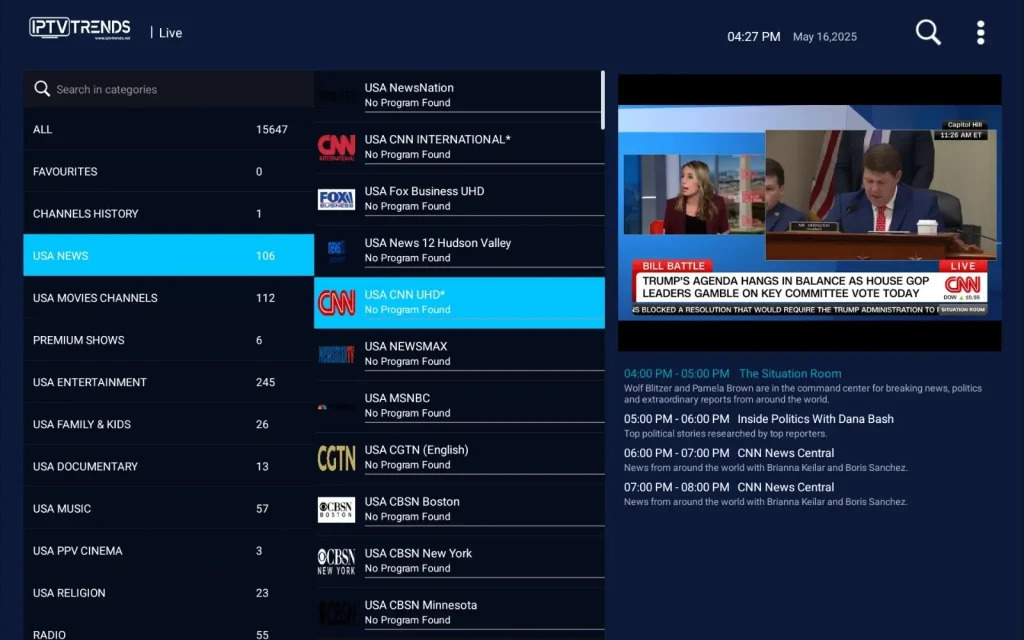Click the 04:27 PM clock

(754, 37)
